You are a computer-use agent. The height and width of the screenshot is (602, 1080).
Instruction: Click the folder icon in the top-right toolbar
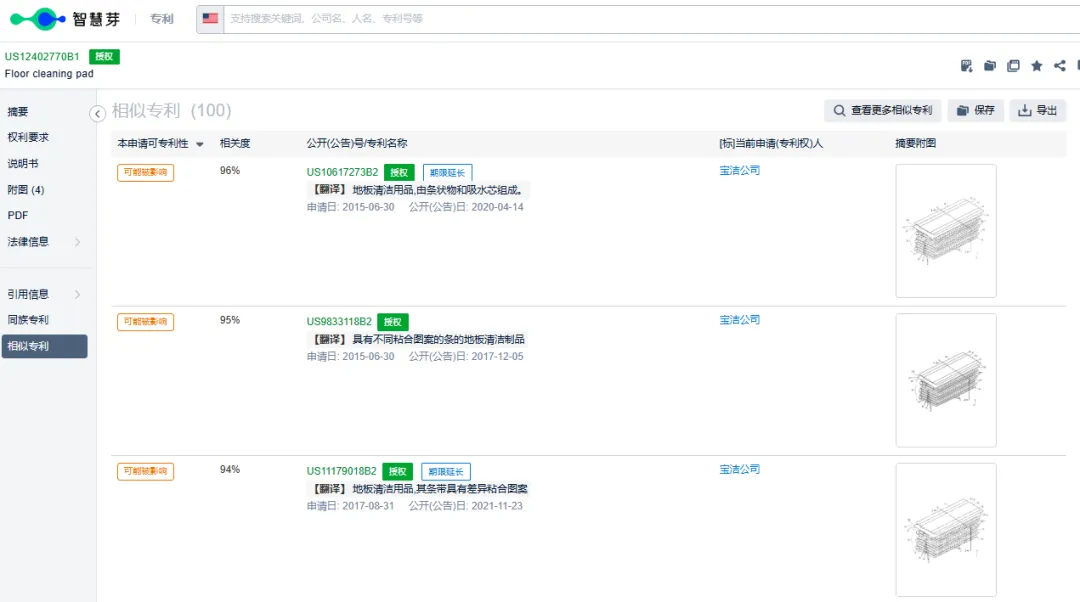click(990, 66)
